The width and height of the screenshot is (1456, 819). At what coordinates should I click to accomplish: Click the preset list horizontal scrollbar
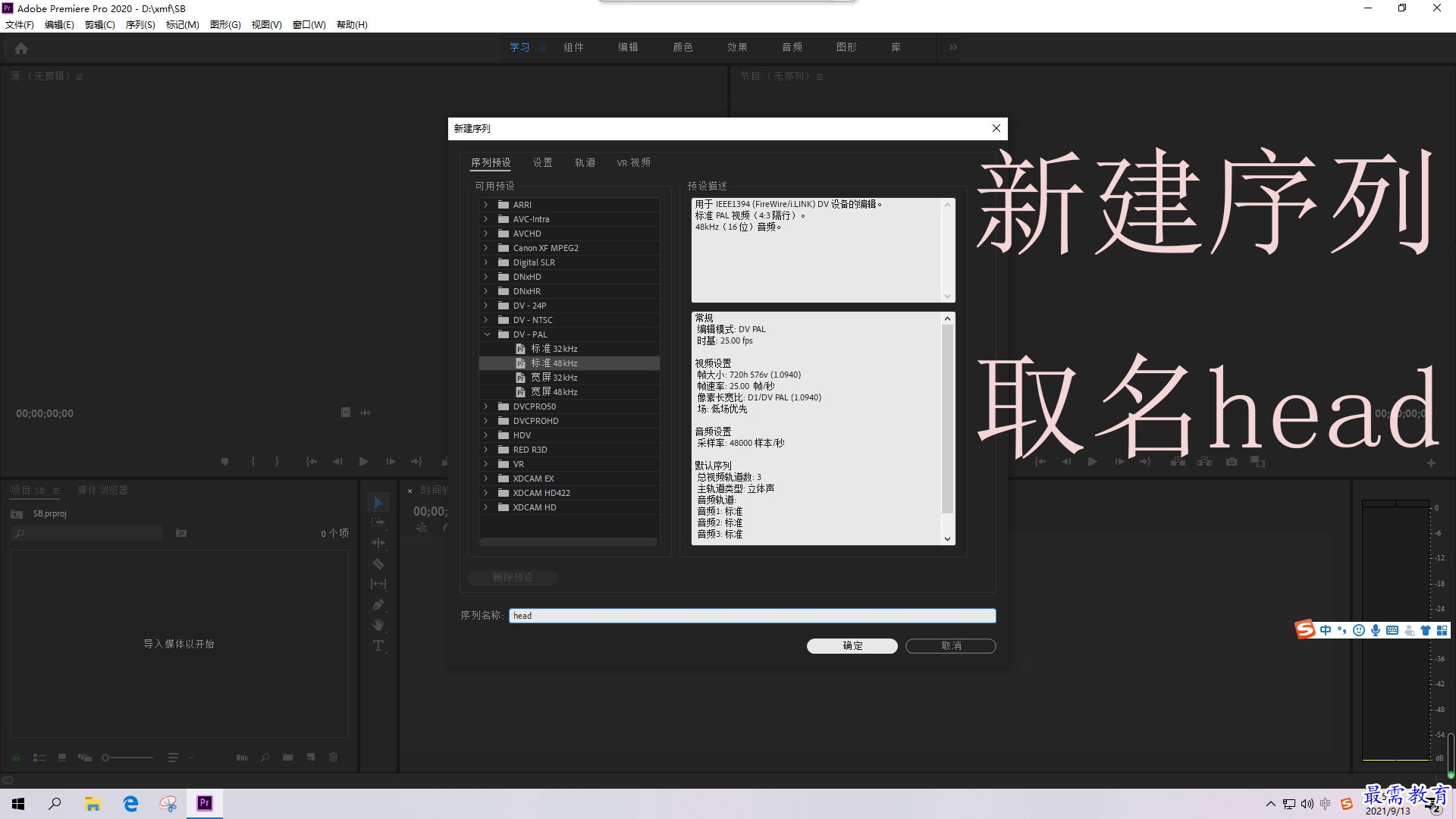click(x=568, y=541)
